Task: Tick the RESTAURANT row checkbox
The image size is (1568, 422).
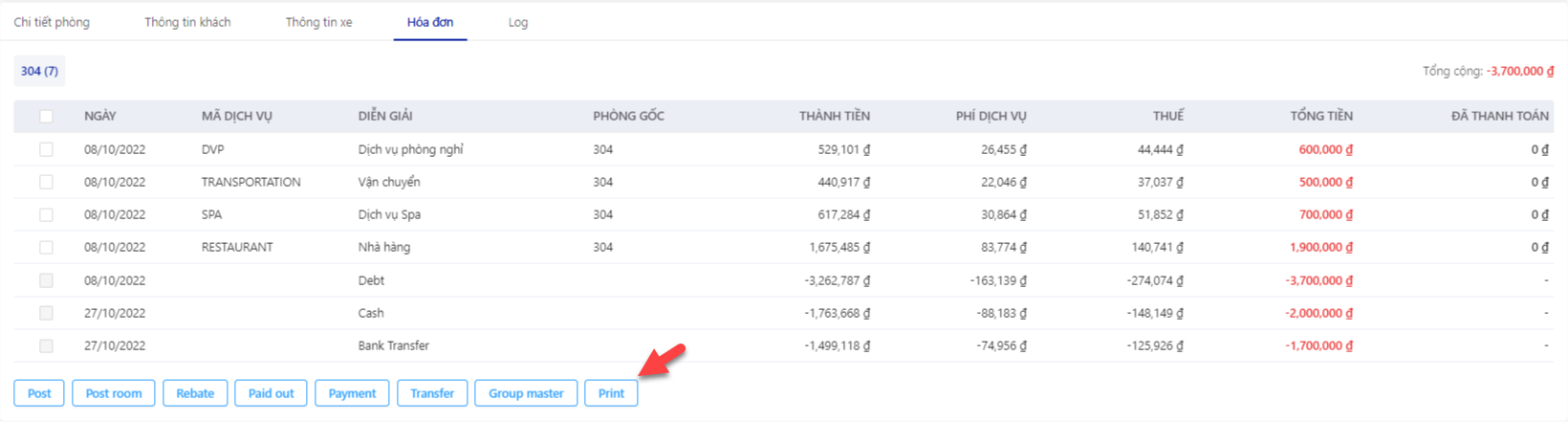Action: click(46, 247)
